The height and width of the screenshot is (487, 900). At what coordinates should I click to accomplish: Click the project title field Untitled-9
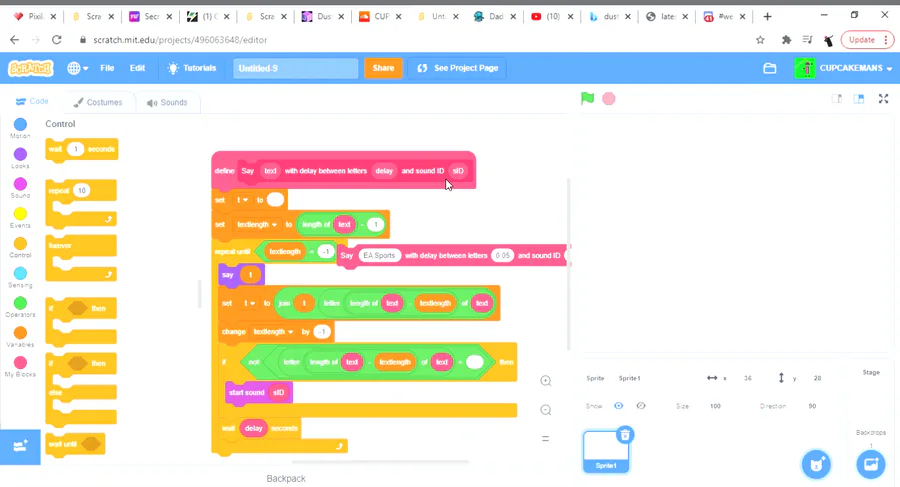pos(295,68)
